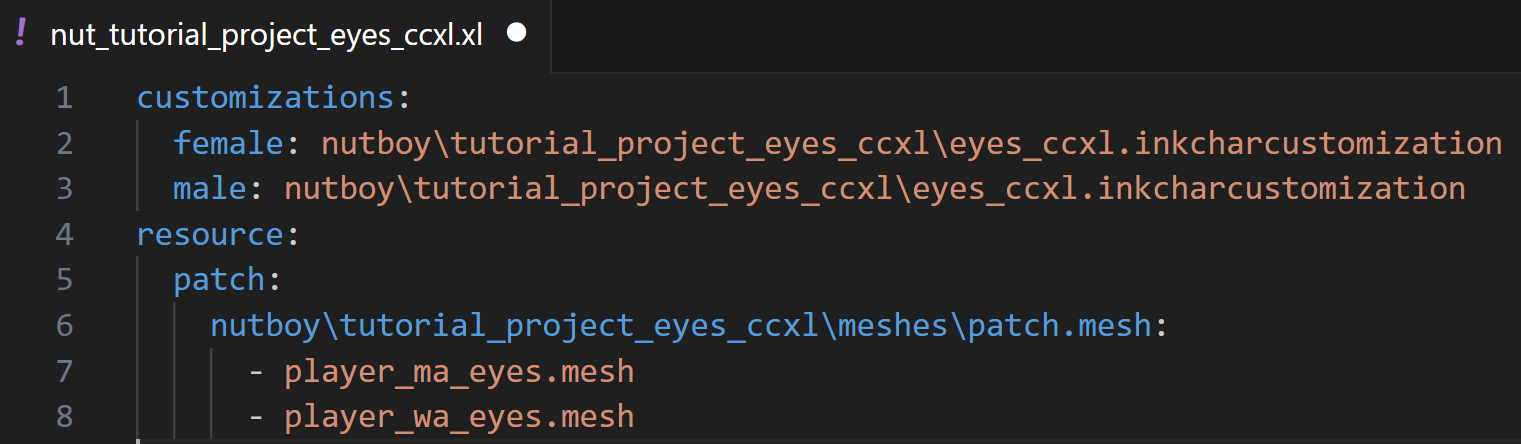Select line number 4 in the gutter
The height and width of the screenshot is (444, 1521).
pyautogui.click(x=64, y=235)
